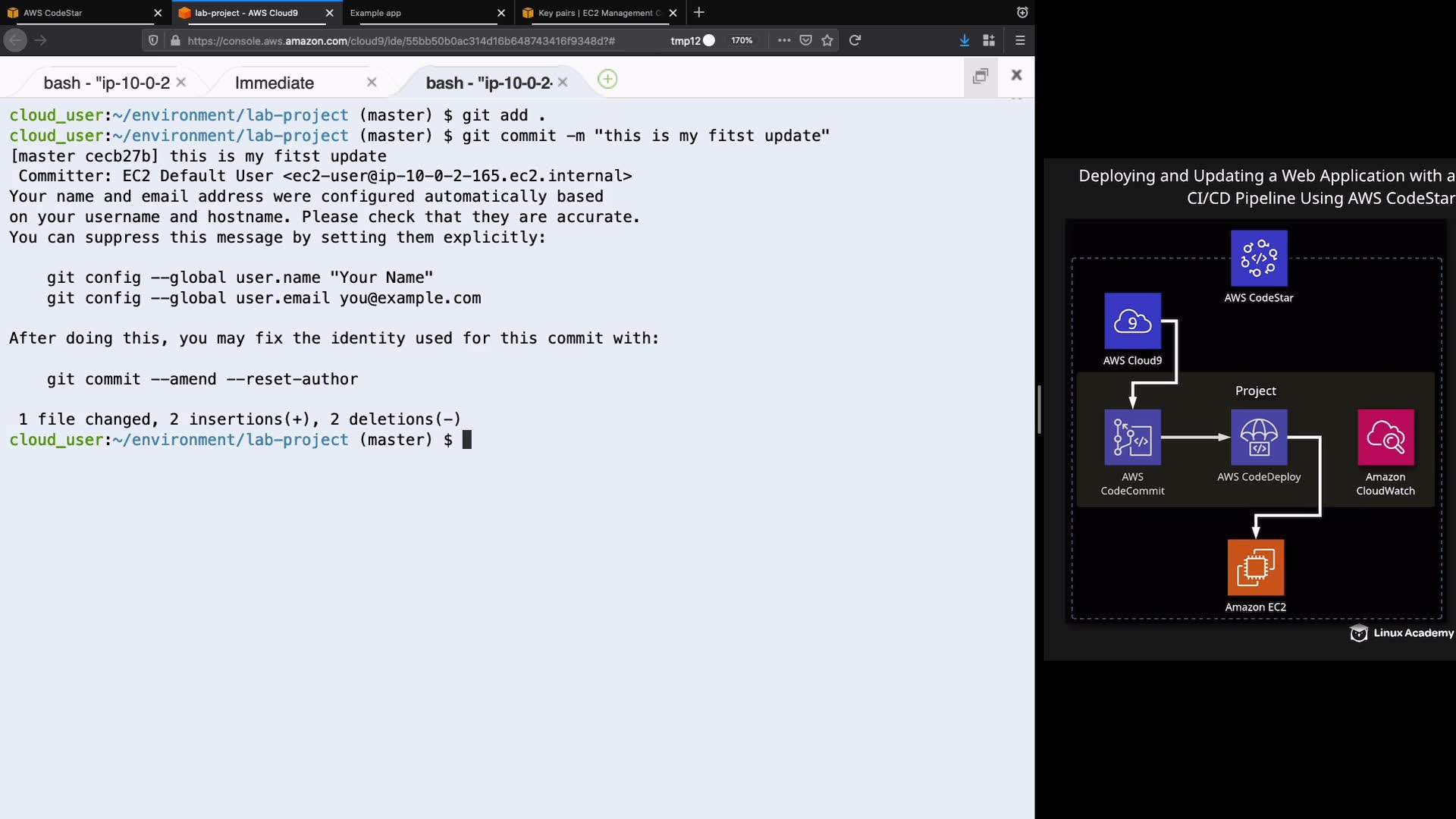The image size is (1456, 819).
Task: Click the reload page icon
Action: pyautogui.click(x=855, y=40)
